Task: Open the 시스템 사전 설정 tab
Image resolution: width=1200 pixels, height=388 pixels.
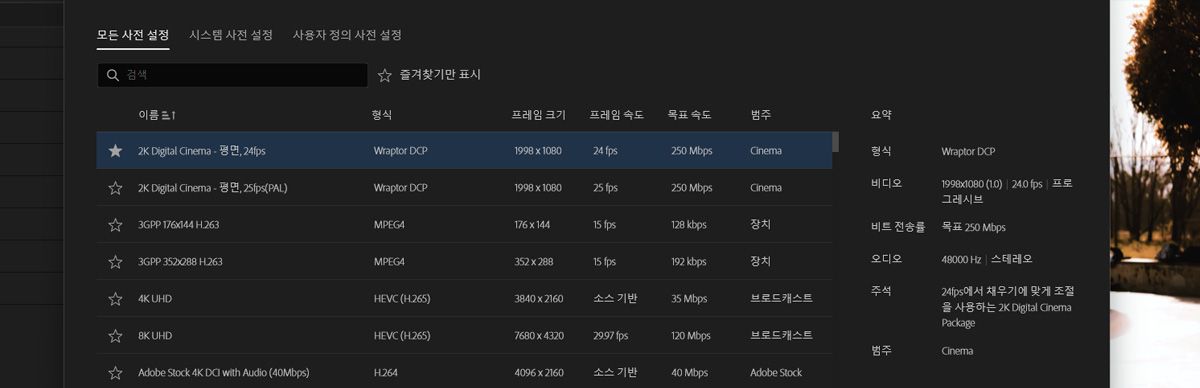Action: point(231,34)
